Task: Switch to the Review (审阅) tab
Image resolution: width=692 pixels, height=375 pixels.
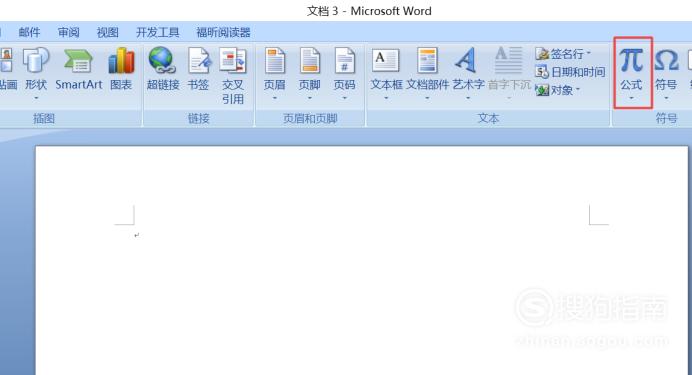Action: [68, 32]
